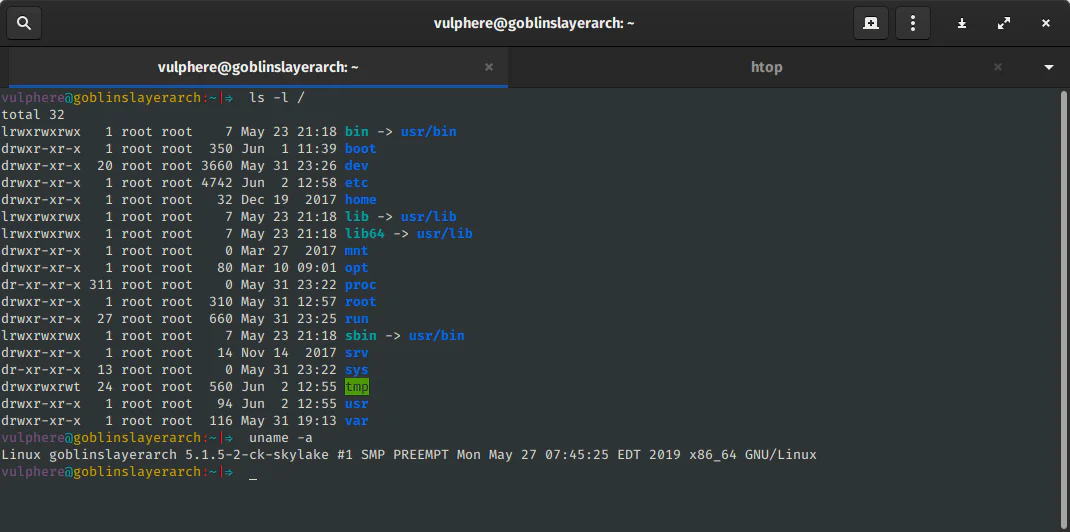Image resolution: width=1070 pixels, height=532 pixels.
Task: Click the 'var' directory name
Action: pos(356,421)
